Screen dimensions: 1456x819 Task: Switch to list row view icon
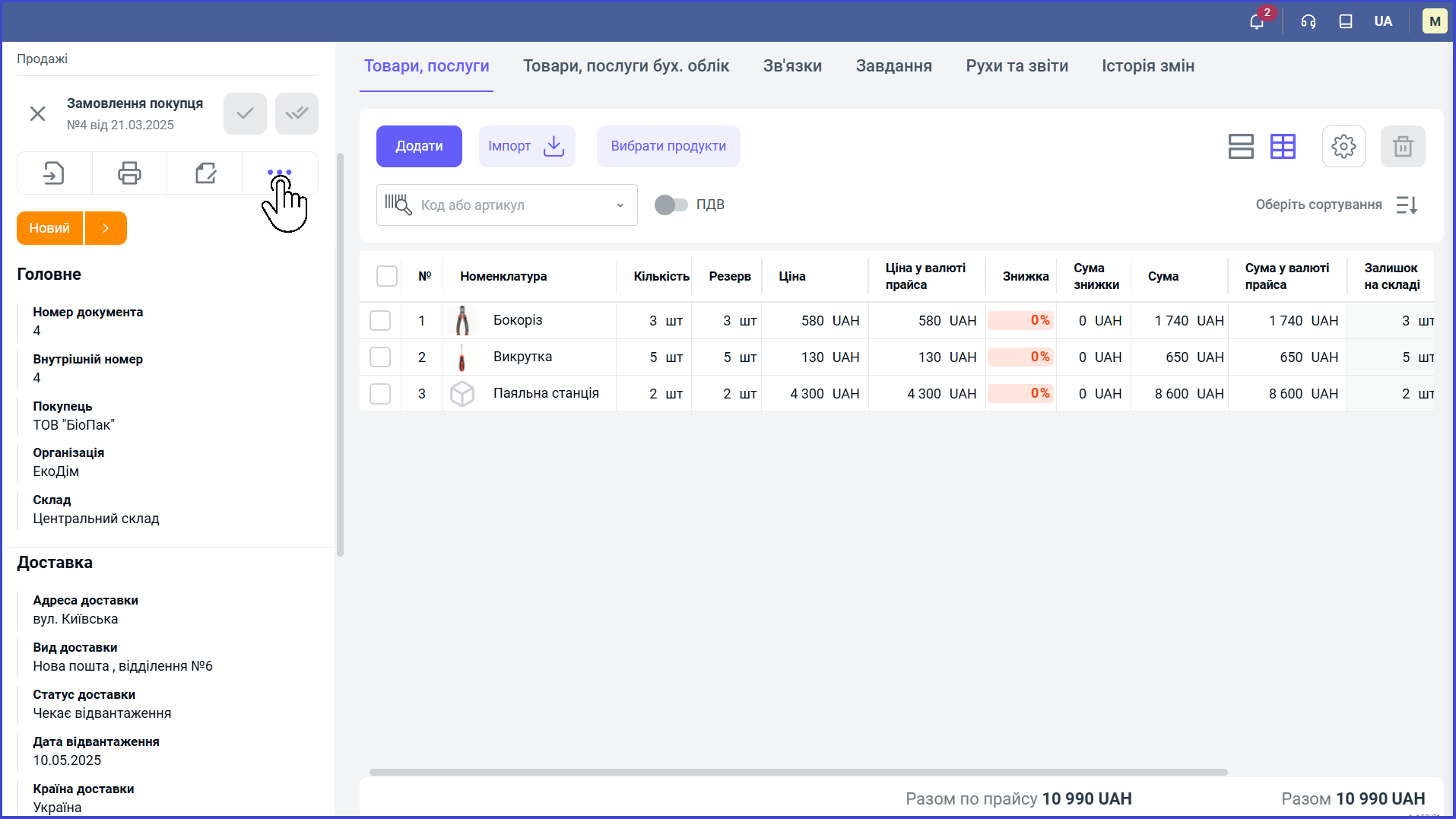(1241, 146)
